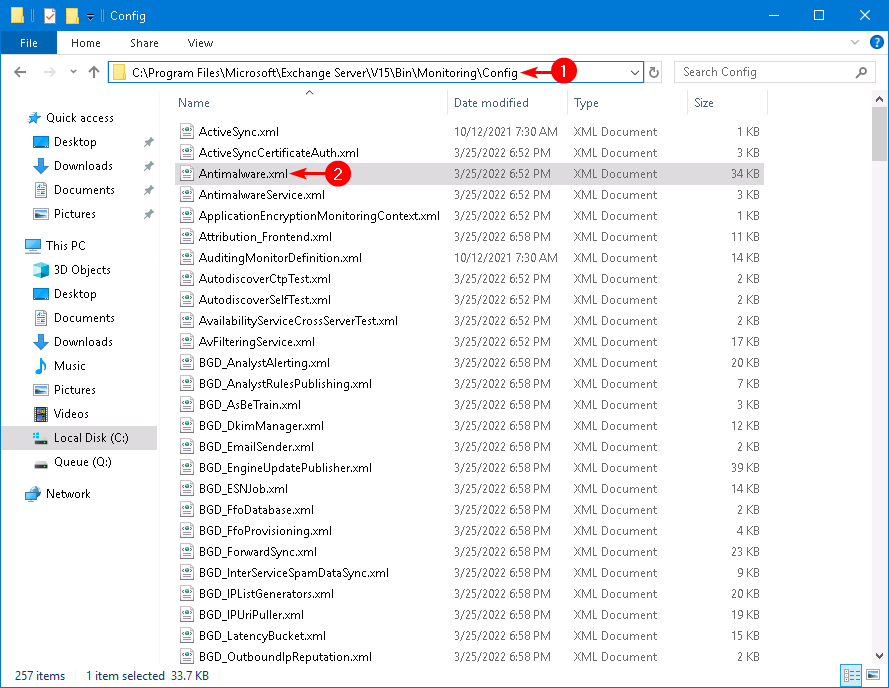Switch to Details view layout icon
Screen dimensions: 889x688
(x=851, y=675)
